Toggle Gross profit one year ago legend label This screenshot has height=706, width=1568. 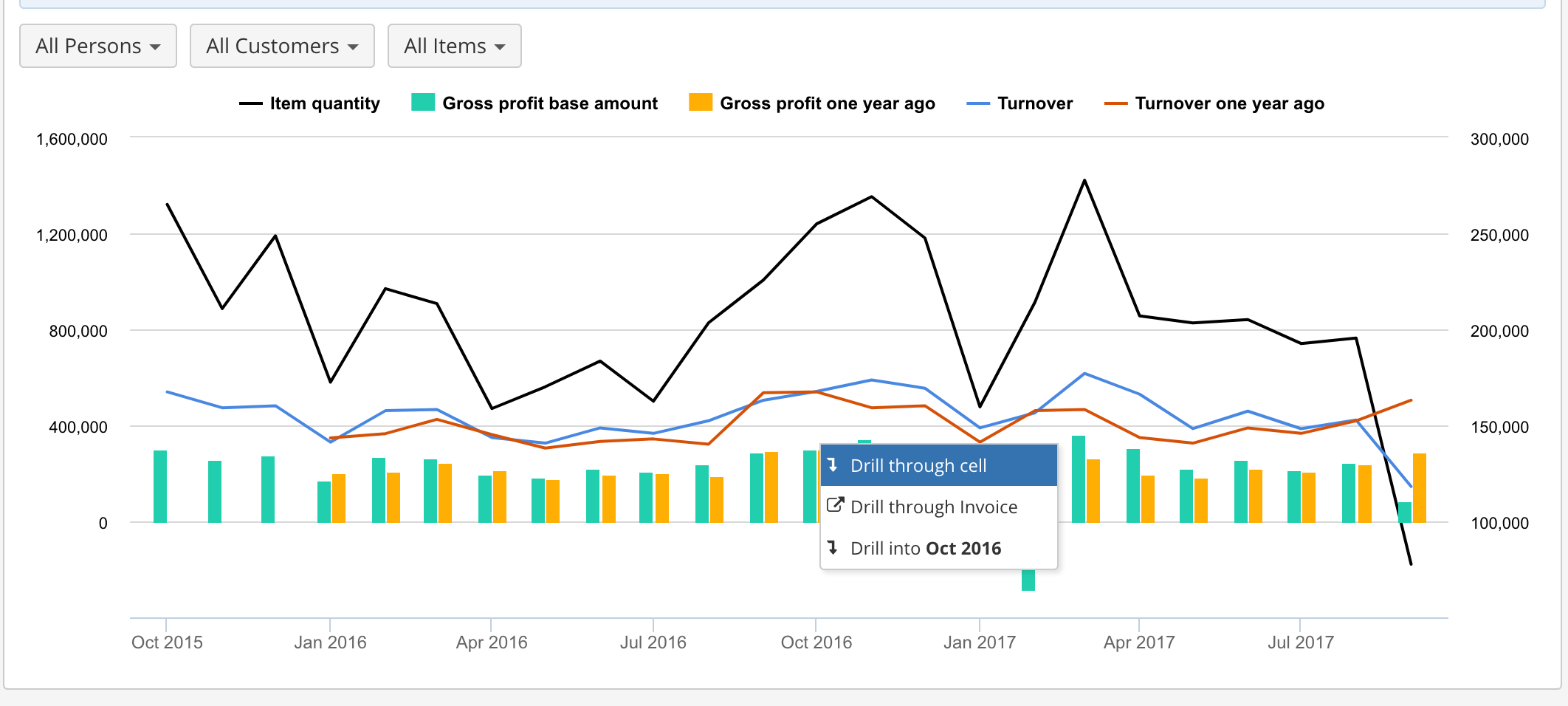click(827, 103)
